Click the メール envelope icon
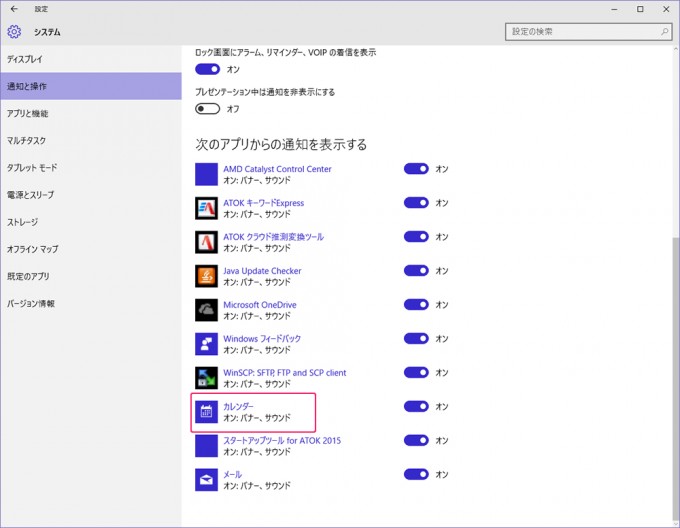 [x=206, y=479]
